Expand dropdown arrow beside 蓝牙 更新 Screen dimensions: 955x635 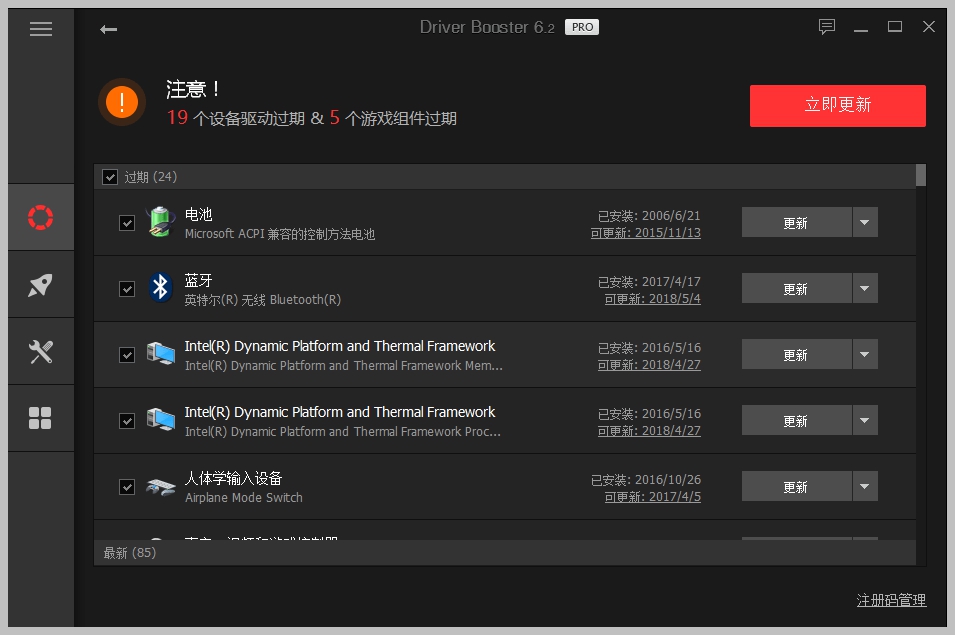click(865, 288)
